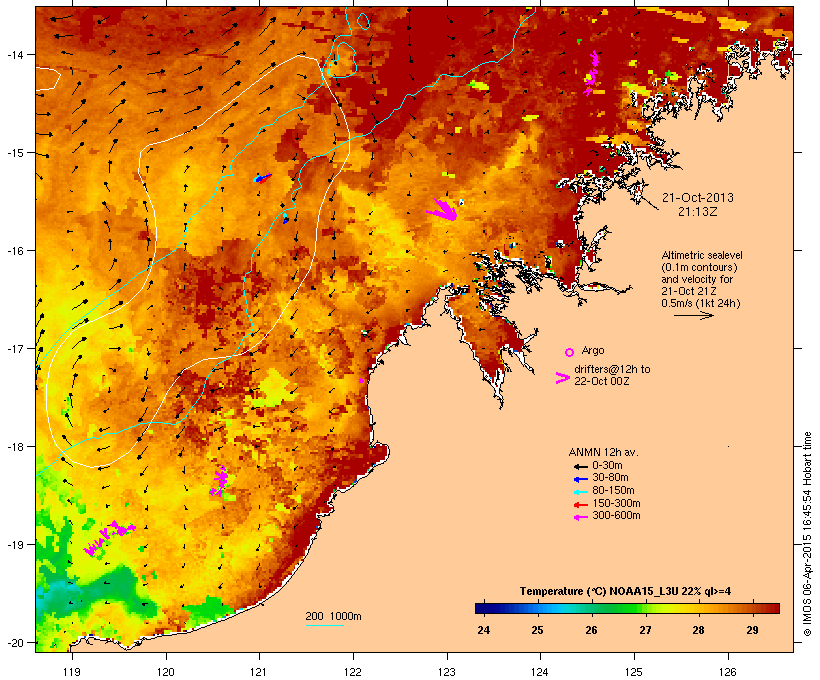Click the longitude label 122

[353, 672]
